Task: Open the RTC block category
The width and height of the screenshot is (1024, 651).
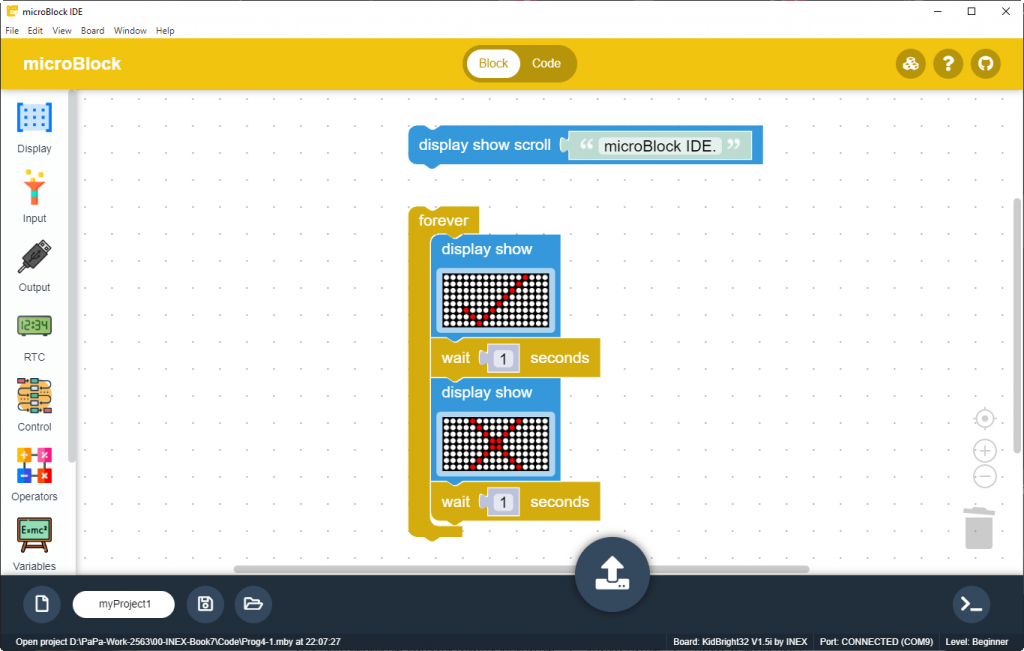Action: pyautogui.click(x=34, y=337)
